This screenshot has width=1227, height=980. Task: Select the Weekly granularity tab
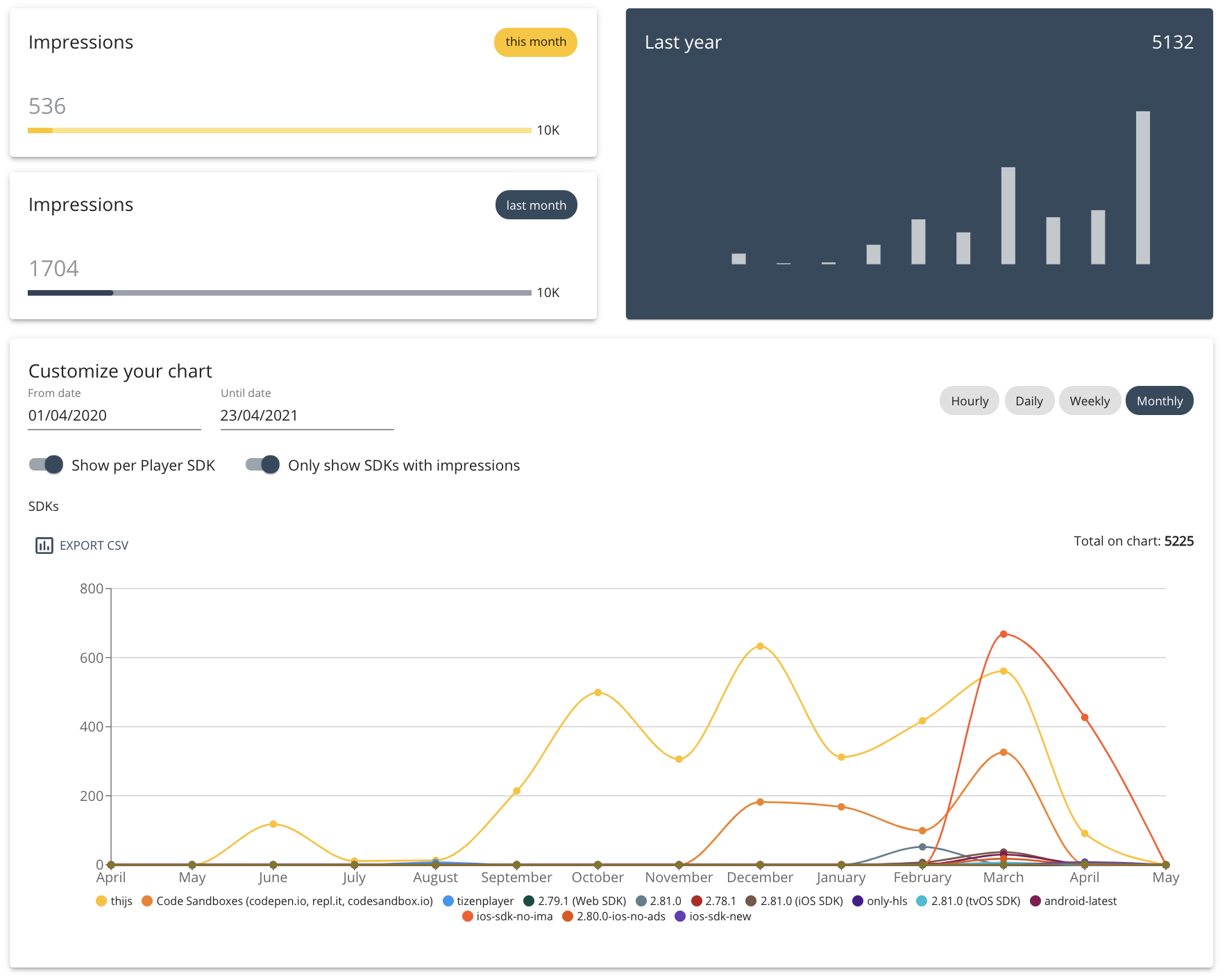click(1090, 400)
